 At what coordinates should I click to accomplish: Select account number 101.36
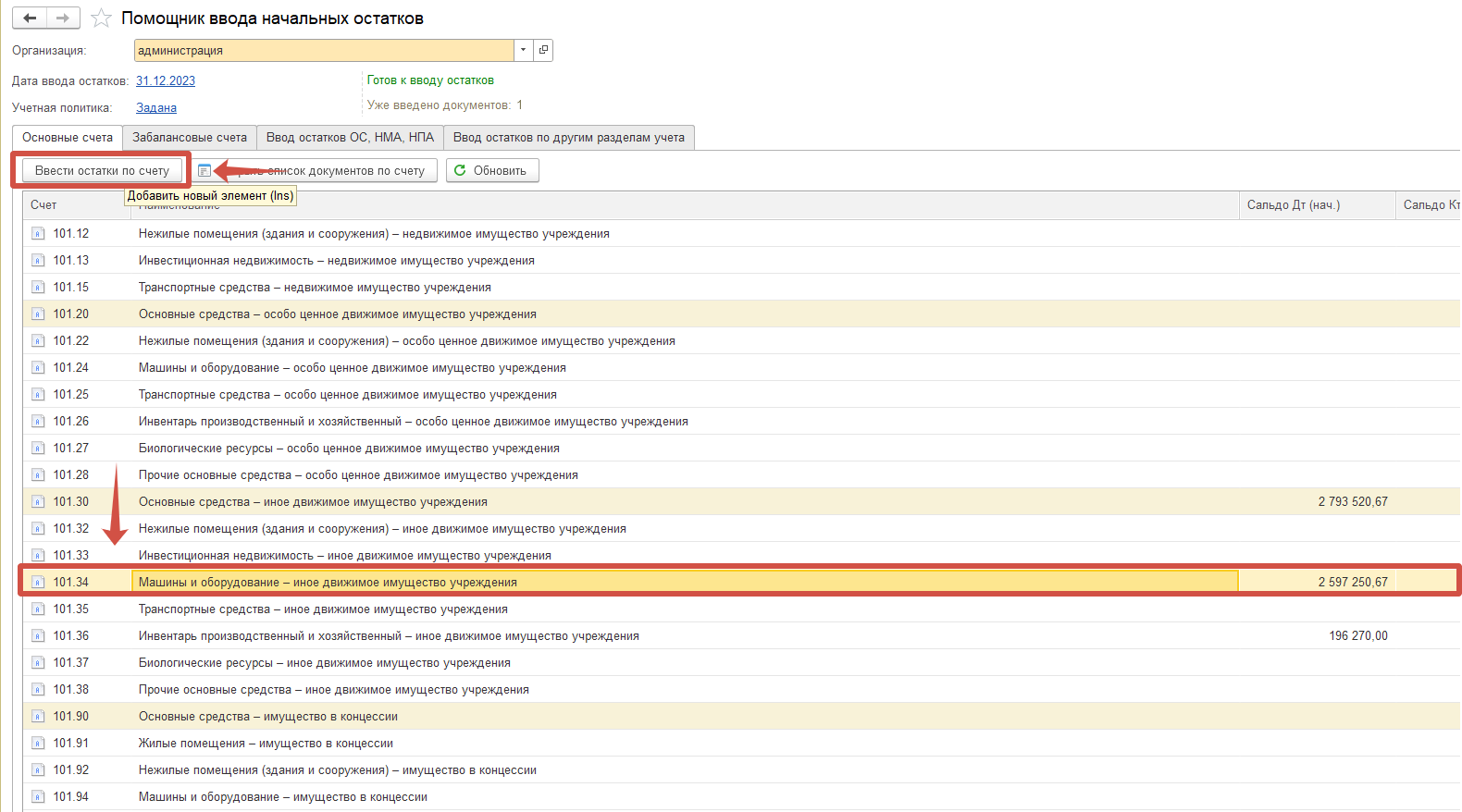click(x=71, y=636)
